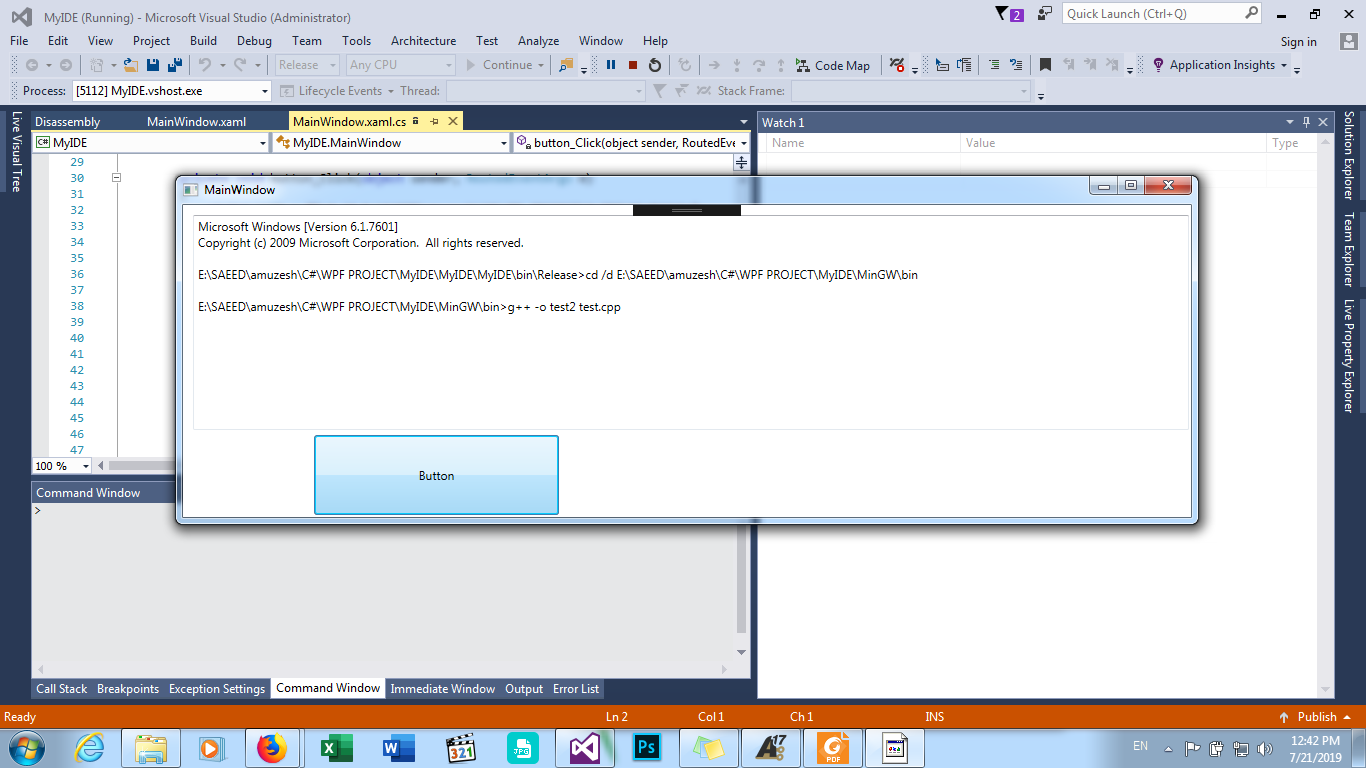Open the button_Click member dropdown
This screenshot has height=768, width=1366.
pos(631,143)
